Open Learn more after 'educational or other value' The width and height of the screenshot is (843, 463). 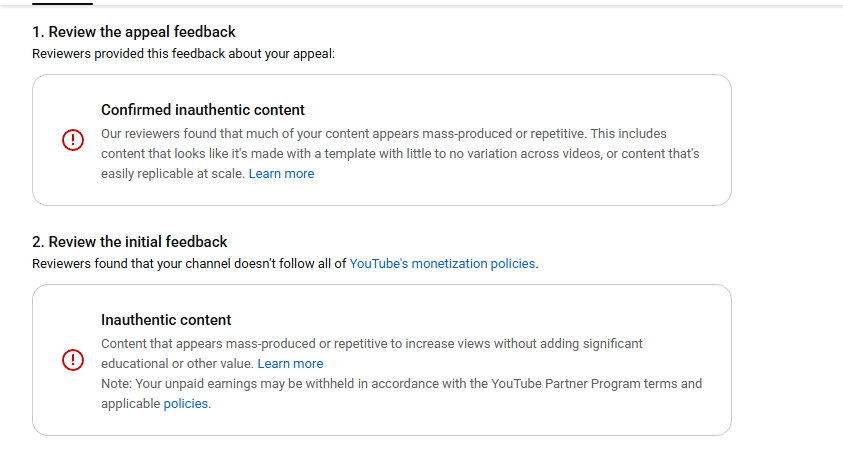tap(290, 364)
